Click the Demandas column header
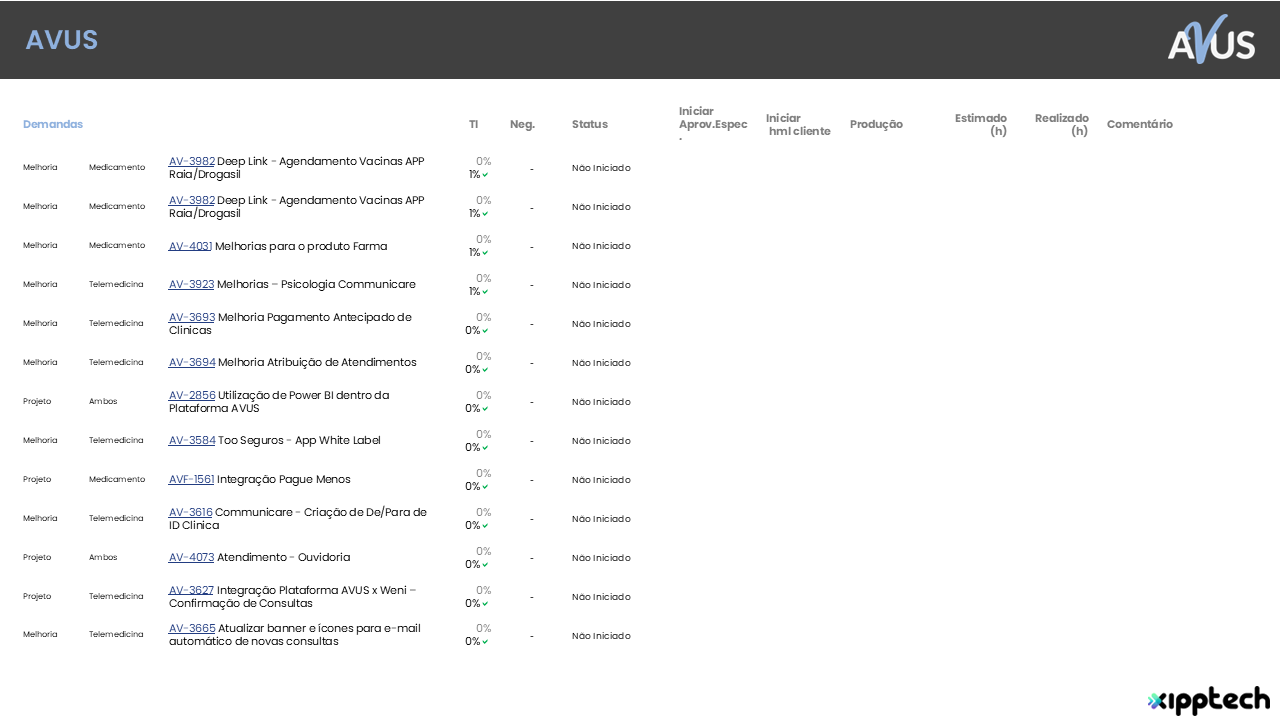The height and width of the screenshot is (720, 1280). tap(53, 124)
